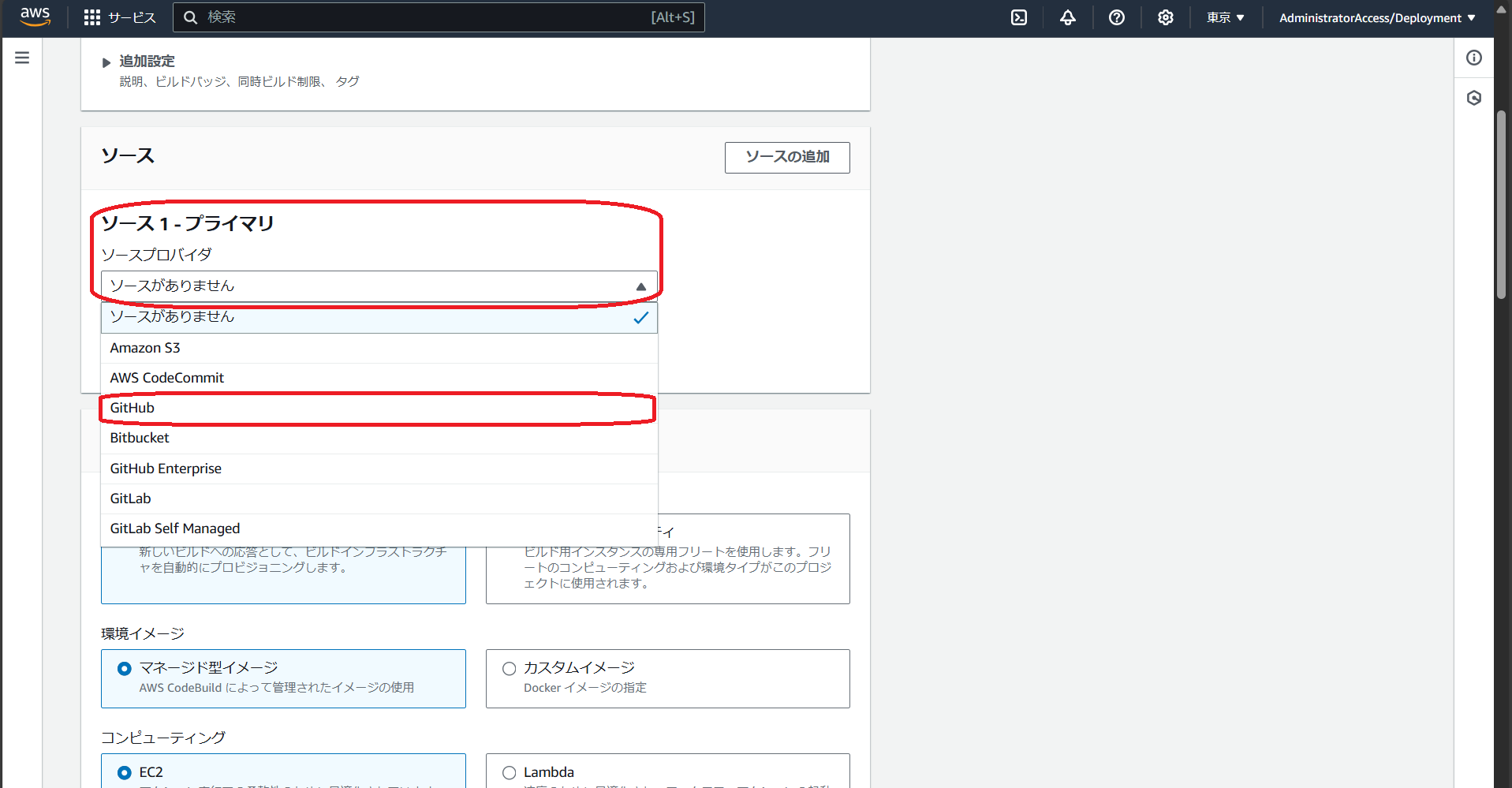The height and width of the screenshot is (788, 1512).
Task: Pick GitLab Self Managed option
Action: [x=379, y=528]
